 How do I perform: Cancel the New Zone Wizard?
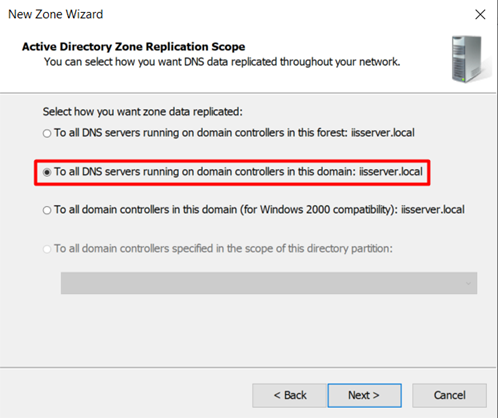(x=449, y=395)
